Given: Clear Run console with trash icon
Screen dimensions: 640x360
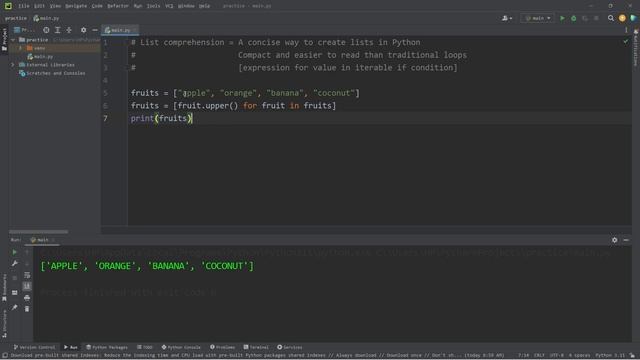Looking at the screenshot, I should click(27, 309).
